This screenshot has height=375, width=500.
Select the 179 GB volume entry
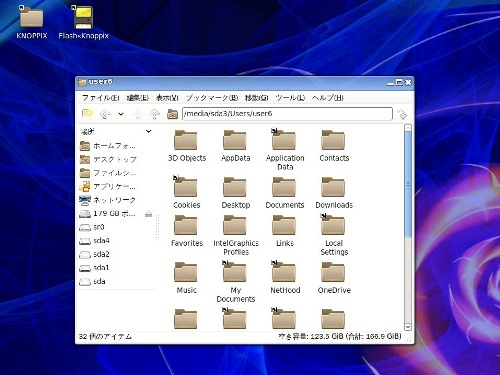tap(107, 214)
